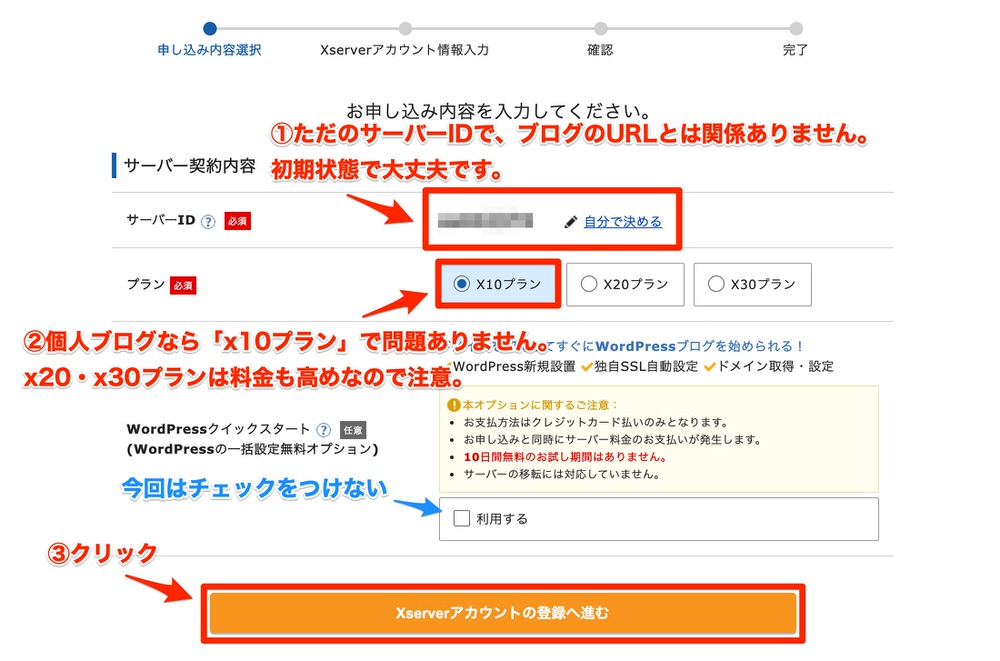Viewport: 1000px width, 661px height.
Task: Click the サーバーID field label
Action: coord(161,221)
